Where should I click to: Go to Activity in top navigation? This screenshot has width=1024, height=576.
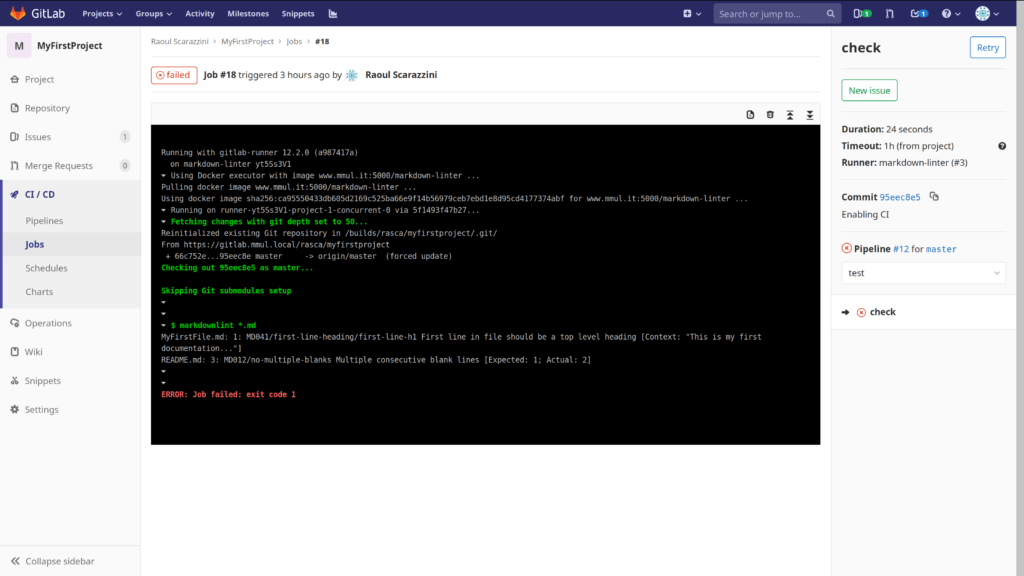pos(200,14)
